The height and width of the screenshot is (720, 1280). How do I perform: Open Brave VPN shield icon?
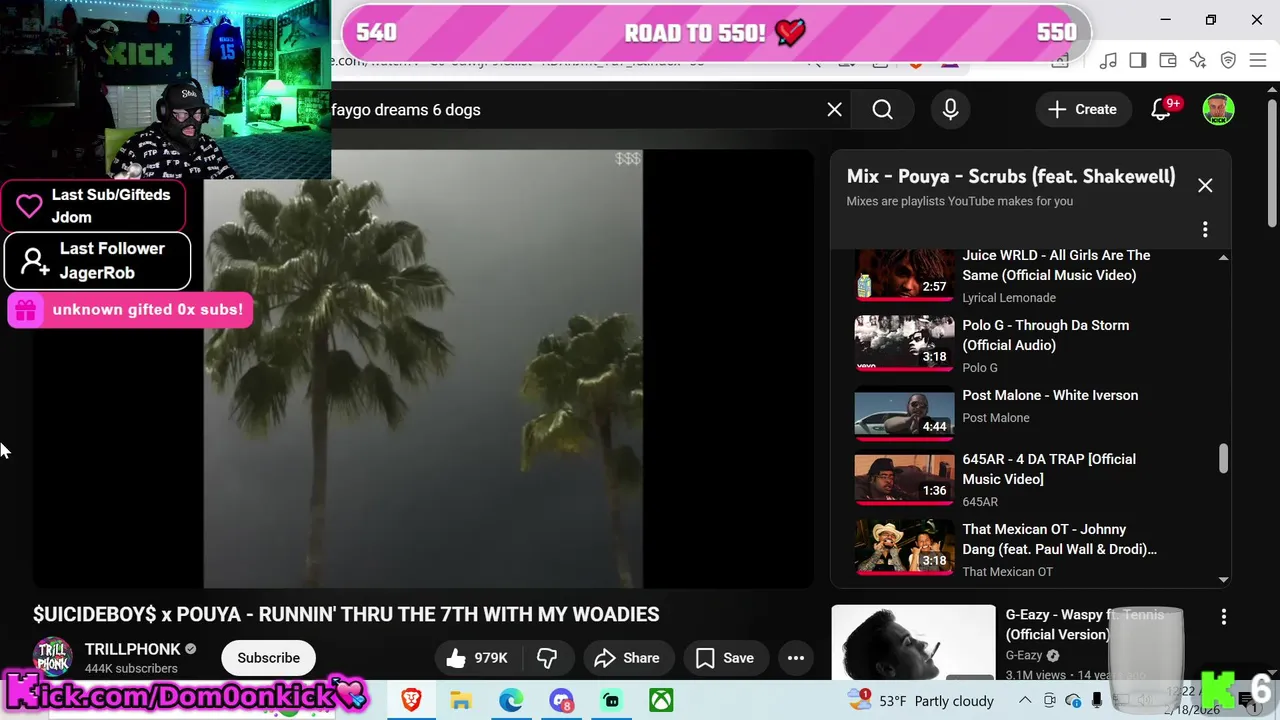pos(1228,61)
